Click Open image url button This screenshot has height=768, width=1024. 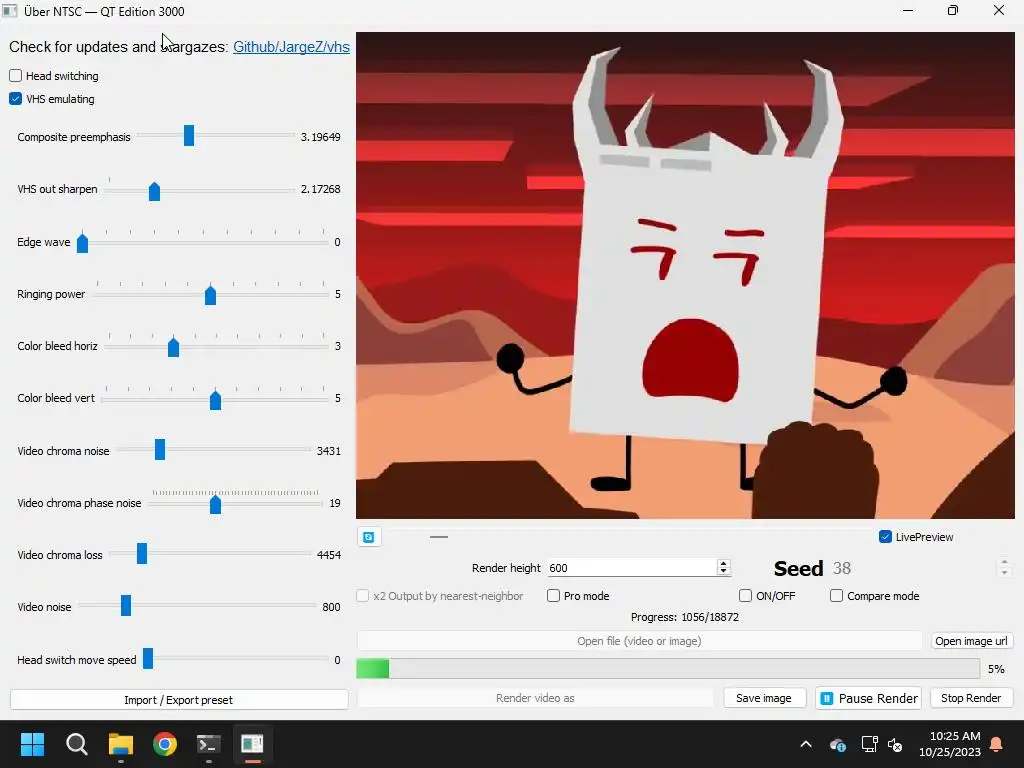point(972,641)
